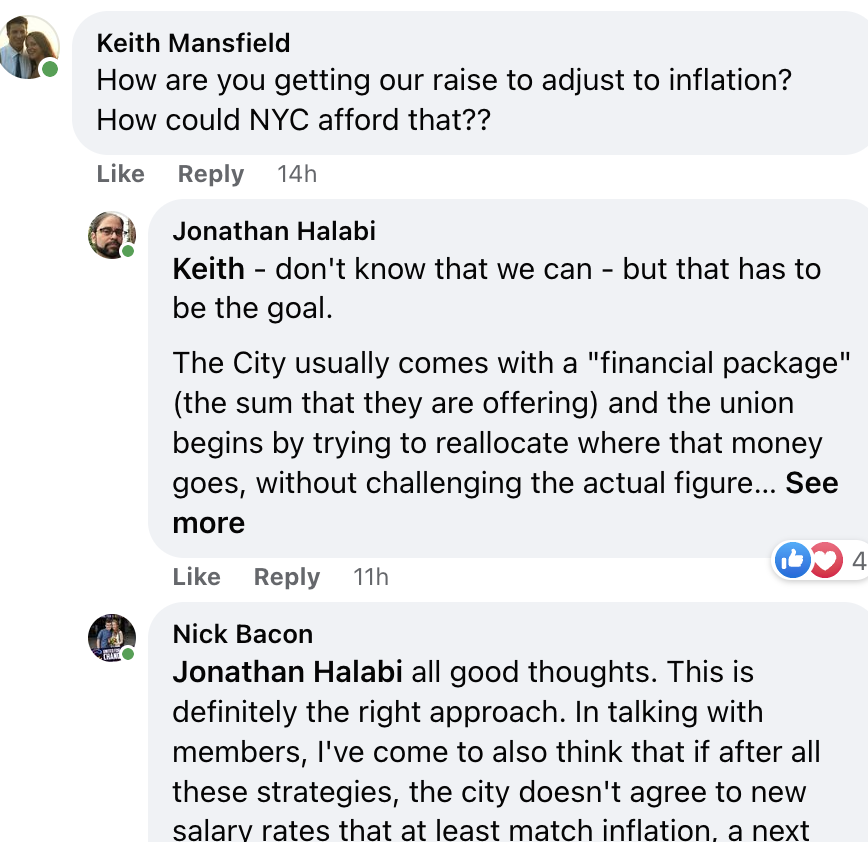The width and height of the screenshot is (868, 842).
Task: Open Keith Mansfield's name link
Action: (x=193, y=43)
